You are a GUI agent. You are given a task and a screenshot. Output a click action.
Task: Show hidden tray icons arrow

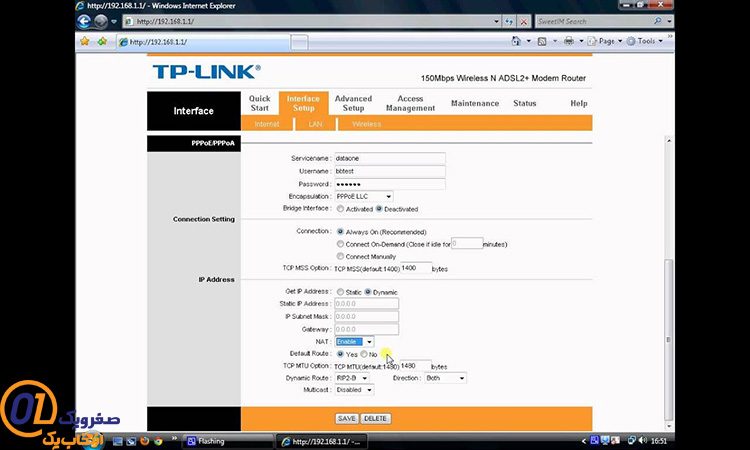(584, 441)
